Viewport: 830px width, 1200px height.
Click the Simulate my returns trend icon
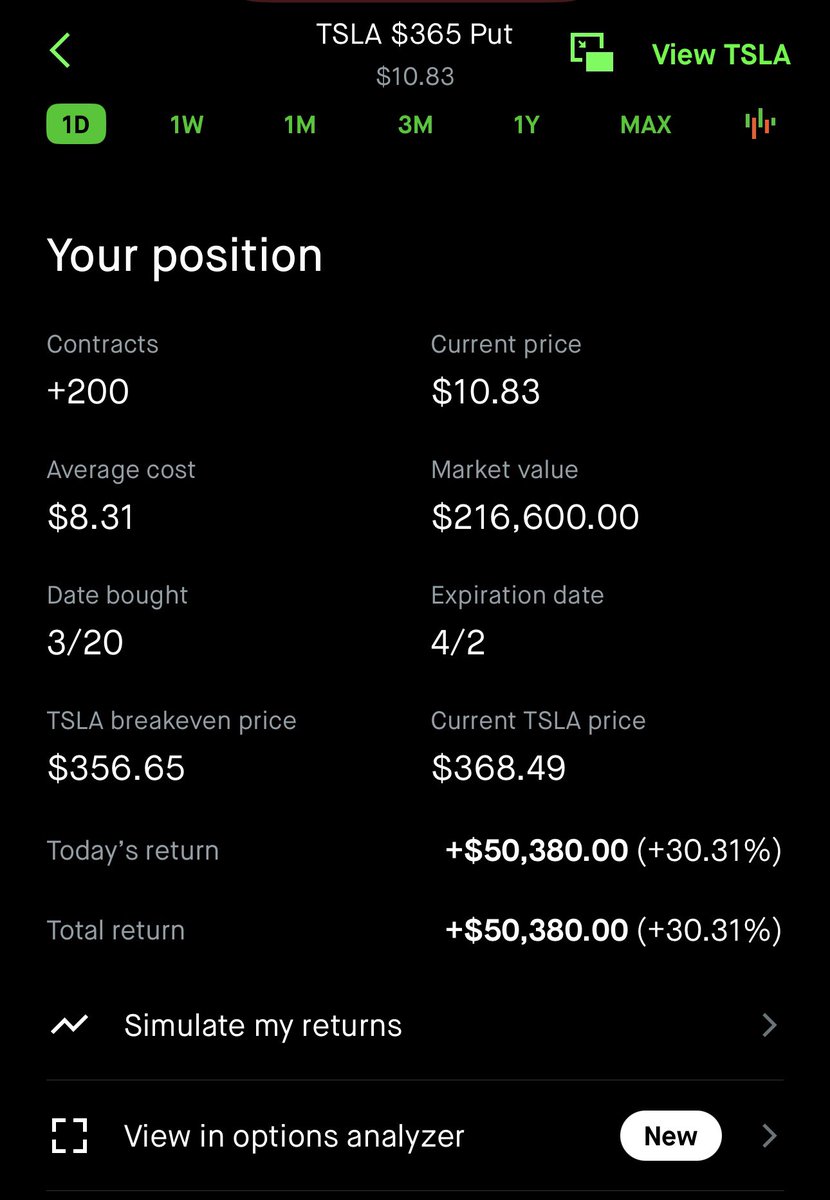click(x=69, y=1025)
